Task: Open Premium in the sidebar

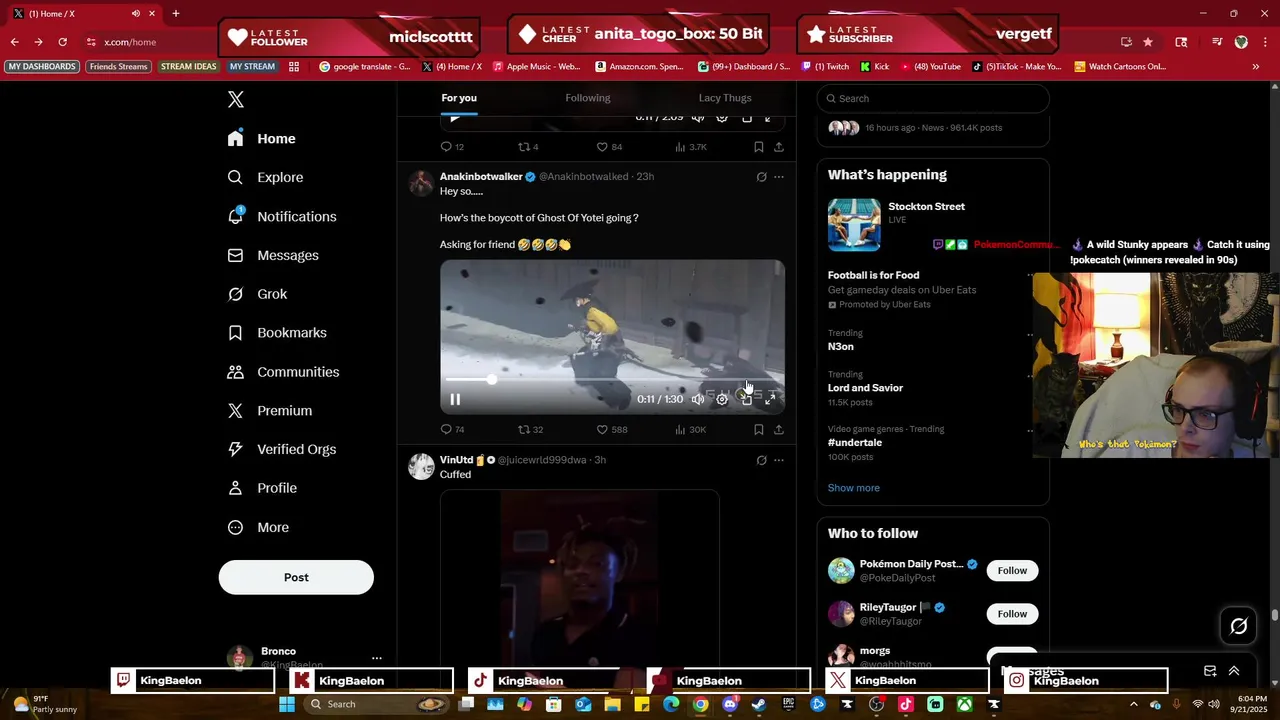Action: 270,411
